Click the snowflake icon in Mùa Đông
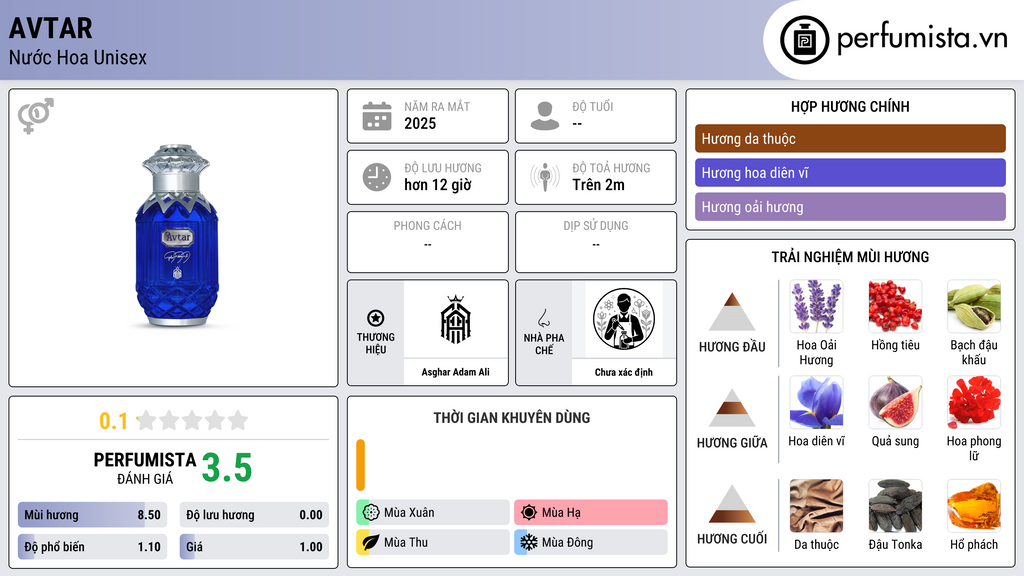 pos(529,542)
